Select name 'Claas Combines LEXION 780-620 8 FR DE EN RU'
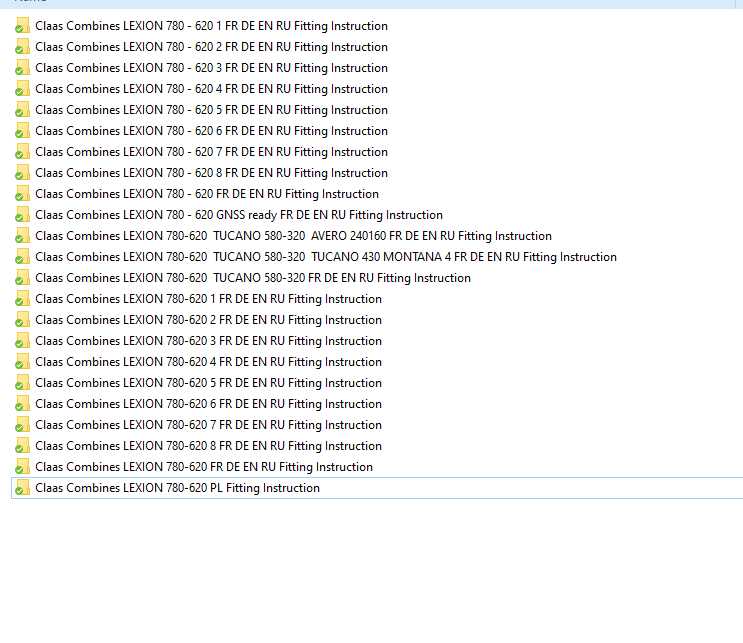 click(x=208, y=445)
